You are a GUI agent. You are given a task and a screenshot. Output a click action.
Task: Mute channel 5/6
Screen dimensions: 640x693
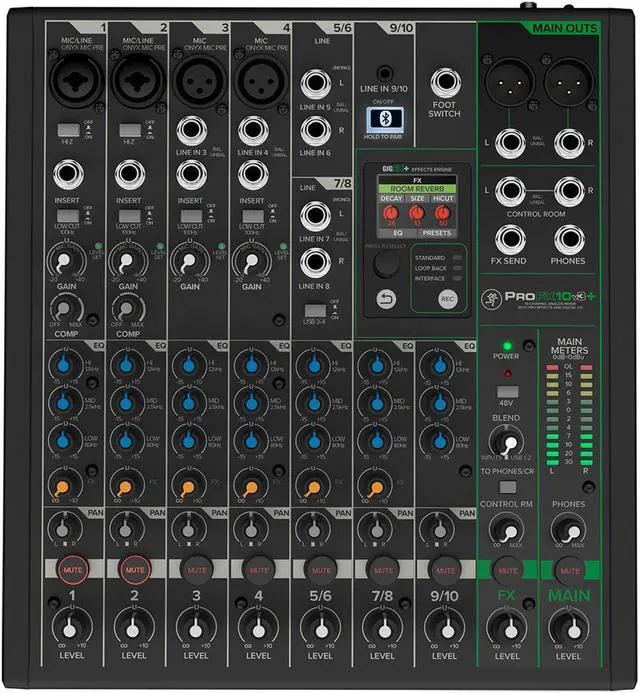(321, 570)
